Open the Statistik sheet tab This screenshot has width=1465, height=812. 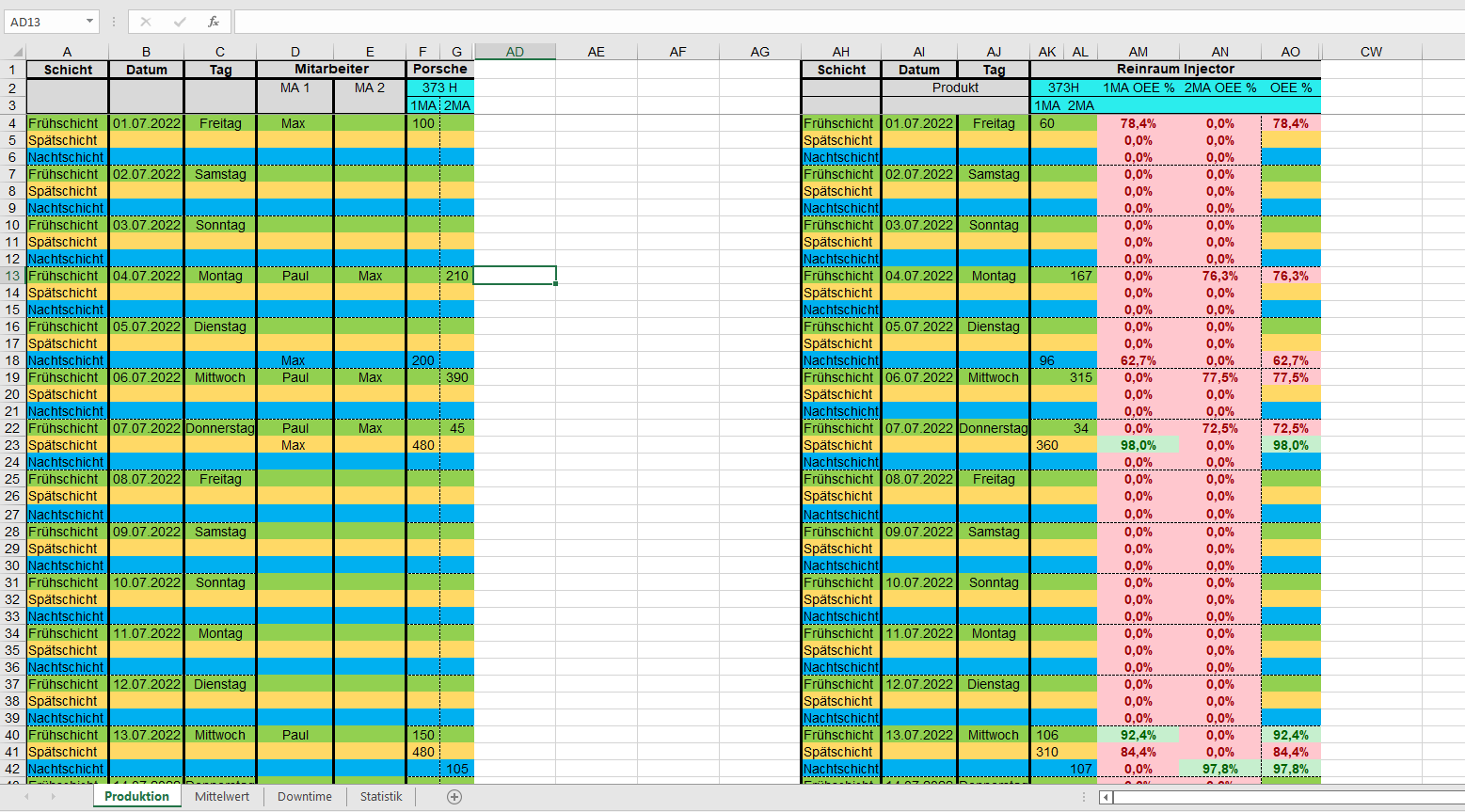coord(381,797)
